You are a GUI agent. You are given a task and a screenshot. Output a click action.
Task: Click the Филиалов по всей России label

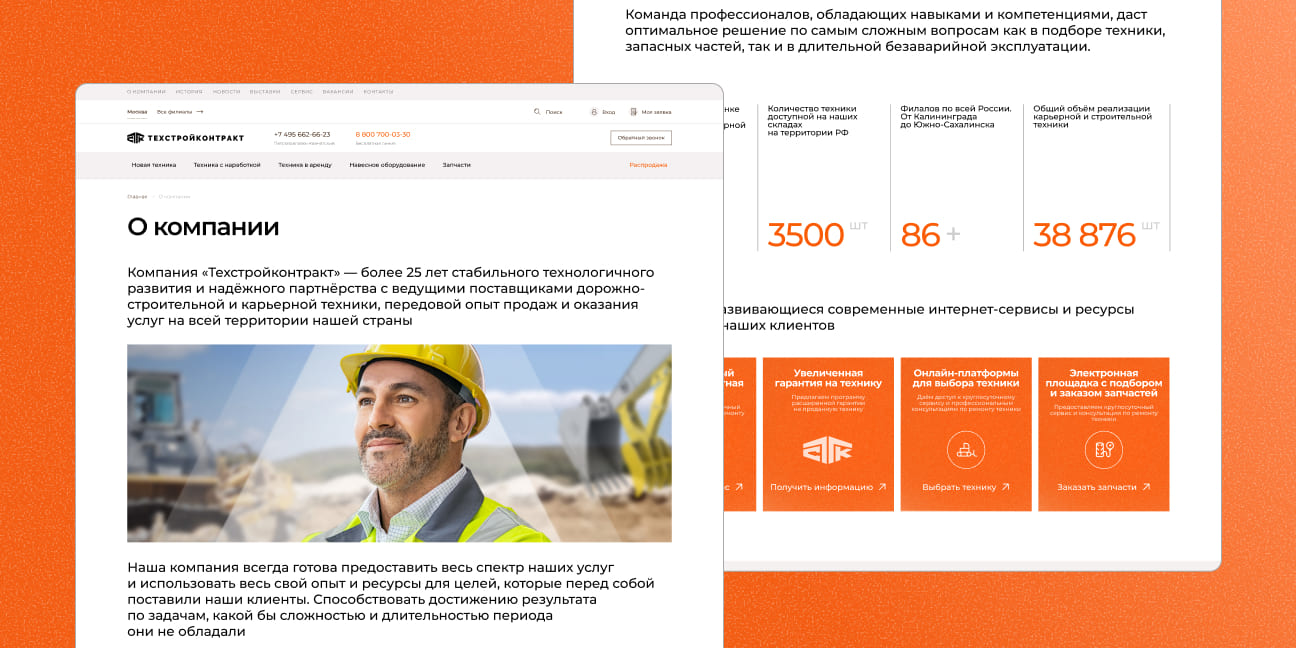(956, 116)
